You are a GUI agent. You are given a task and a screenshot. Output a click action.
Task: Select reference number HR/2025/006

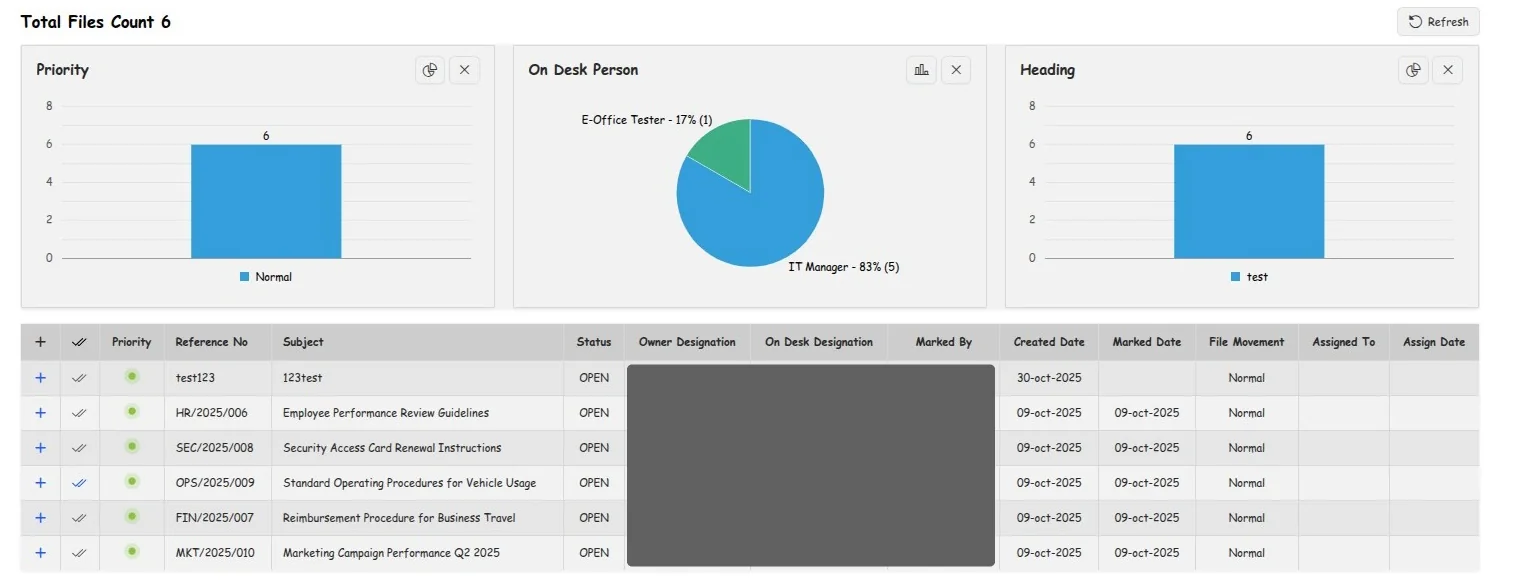coord(211,413)
